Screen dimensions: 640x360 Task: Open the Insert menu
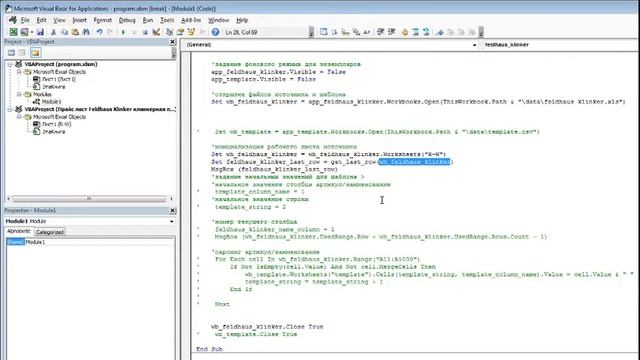coord(80,20)
